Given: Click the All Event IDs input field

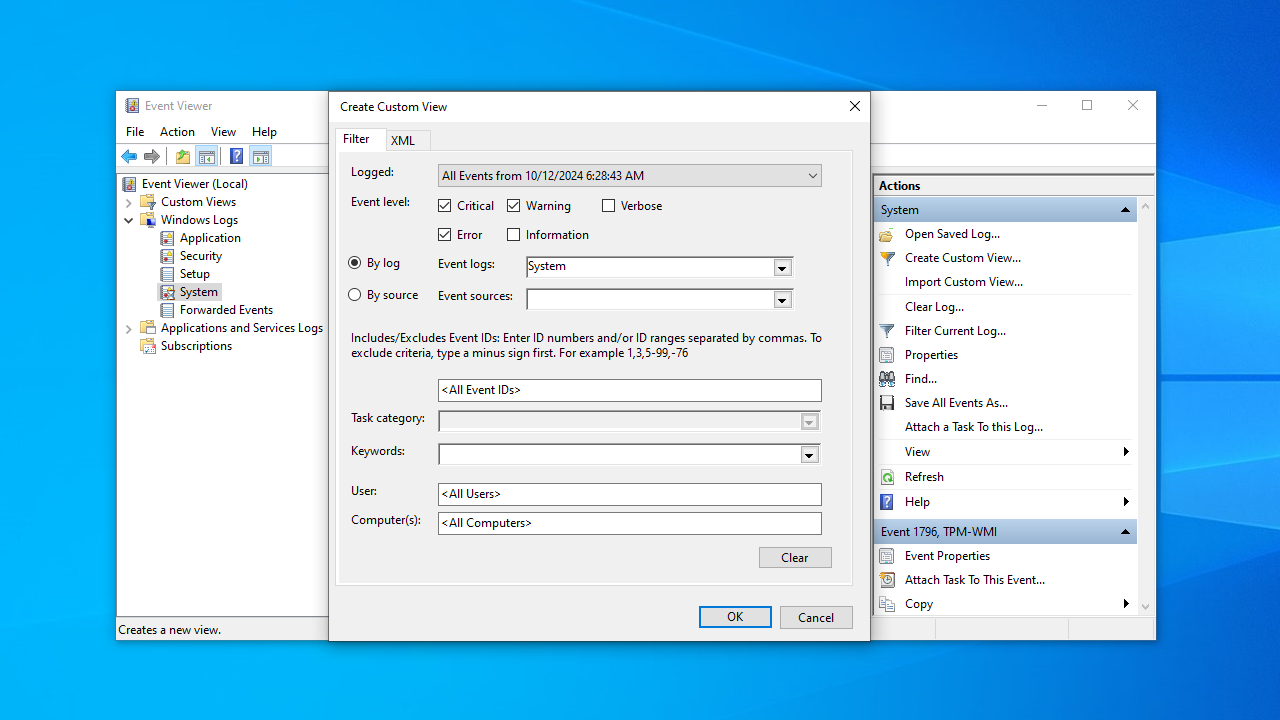Looking at the screenshot, I should [630, 390].
